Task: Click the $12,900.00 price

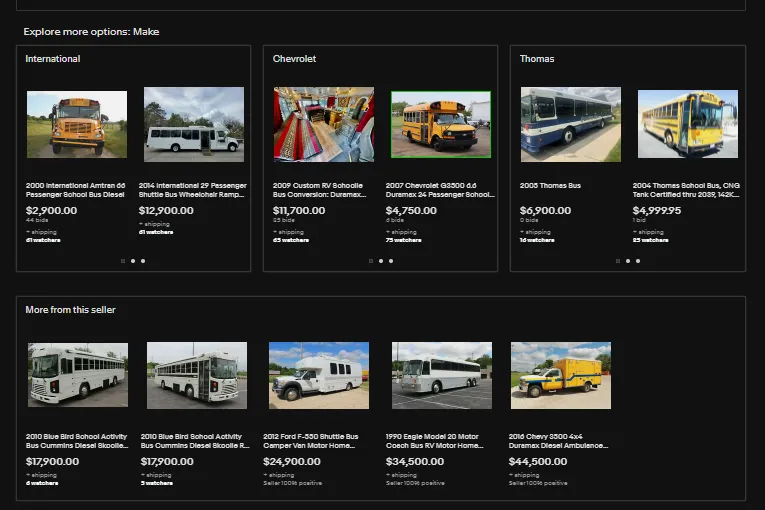Action: [x=166, y=210]
